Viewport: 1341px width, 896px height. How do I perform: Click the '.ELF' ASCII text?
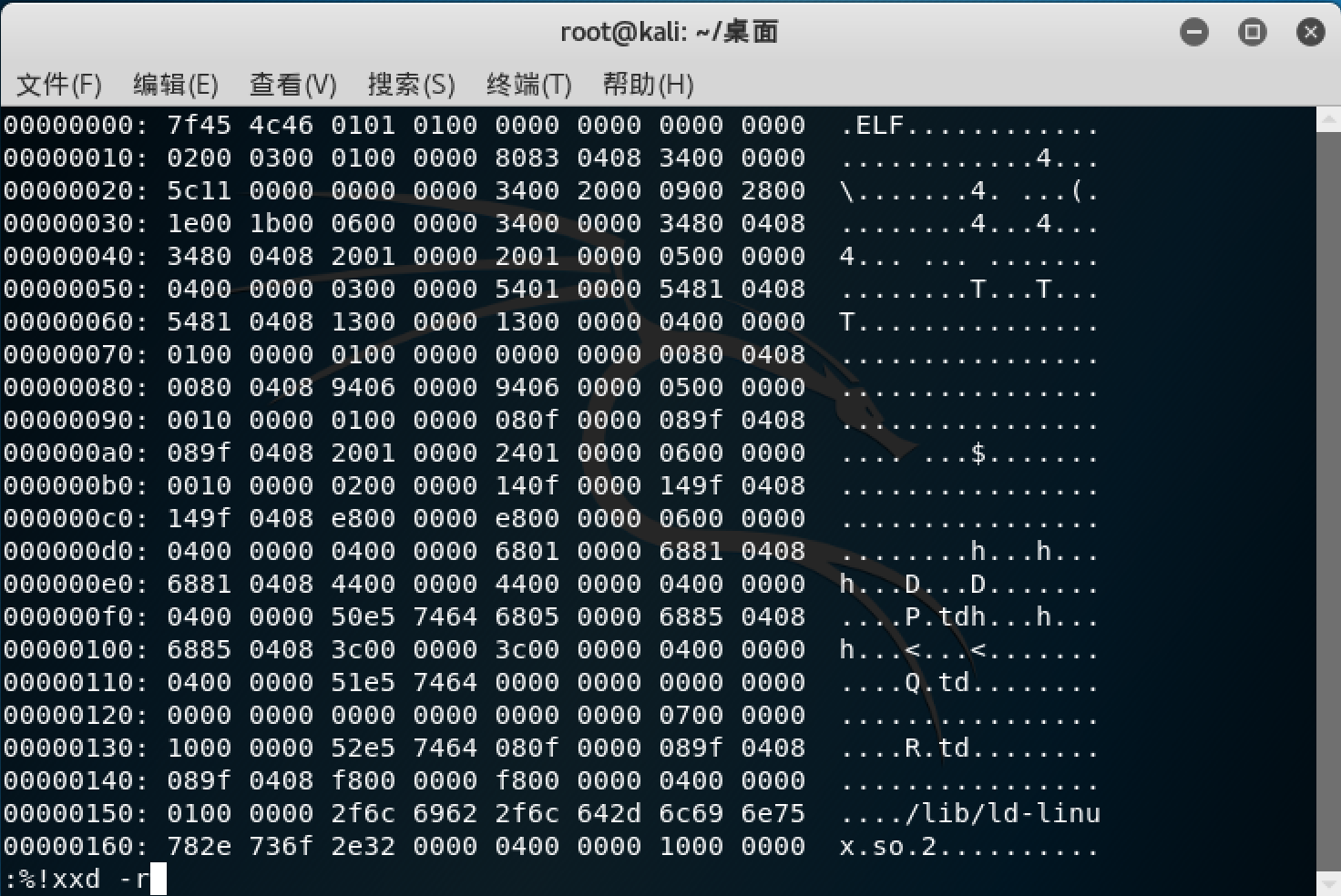click(872, 125)
